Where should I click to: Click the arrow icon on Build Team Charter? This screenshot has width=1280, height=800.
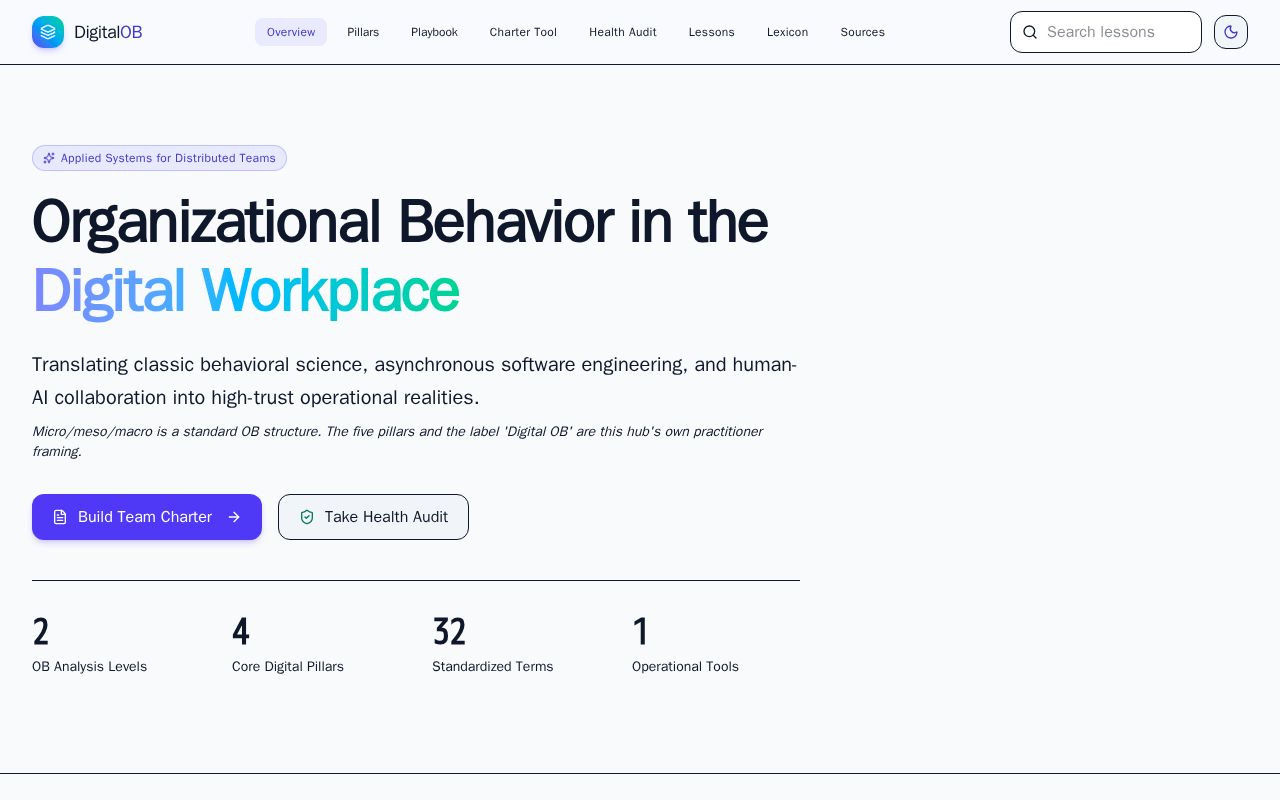[234, 517]
